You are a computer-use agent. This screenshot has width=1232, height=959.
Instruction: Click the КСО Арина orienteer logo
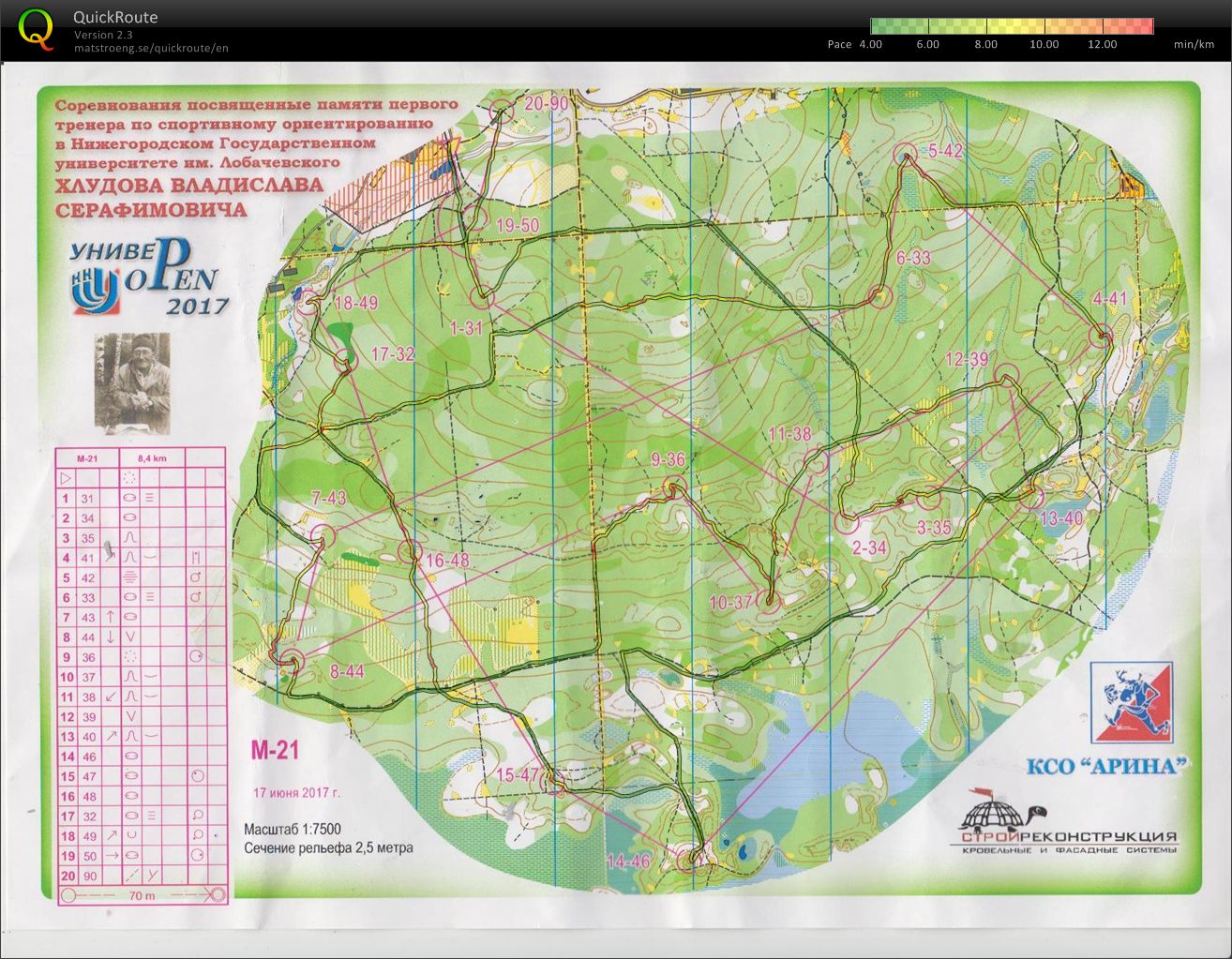1132,702
